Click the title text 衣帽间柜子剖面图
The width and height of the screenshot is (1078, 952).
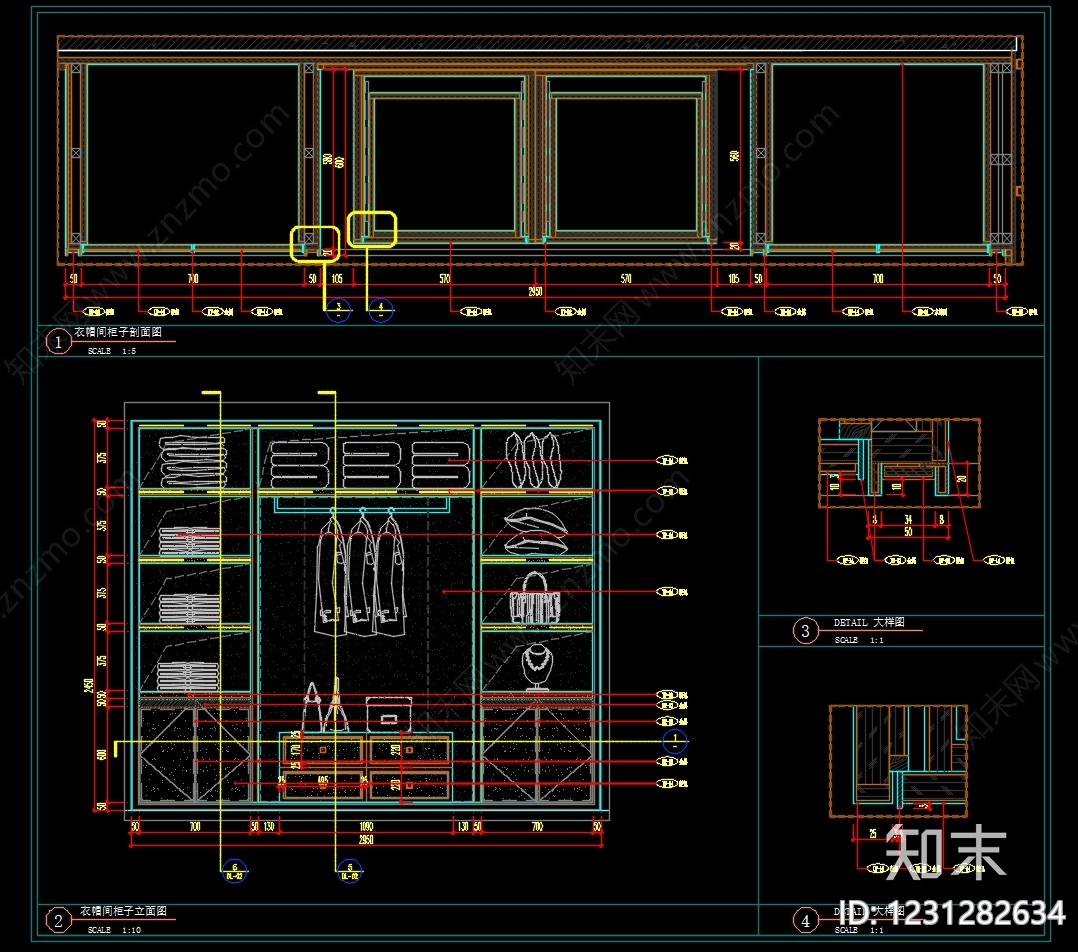[118, 332]
